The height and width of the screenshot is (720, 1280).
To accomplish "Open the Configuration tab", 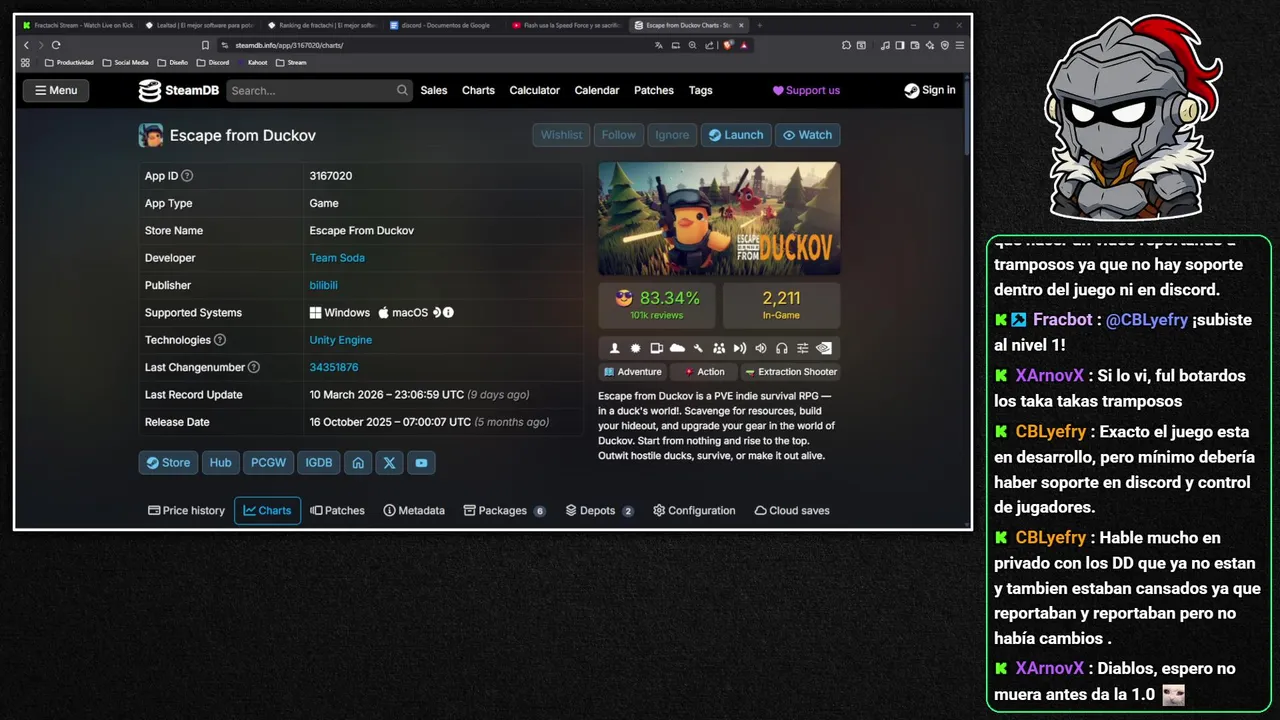I will click(694, 510).
